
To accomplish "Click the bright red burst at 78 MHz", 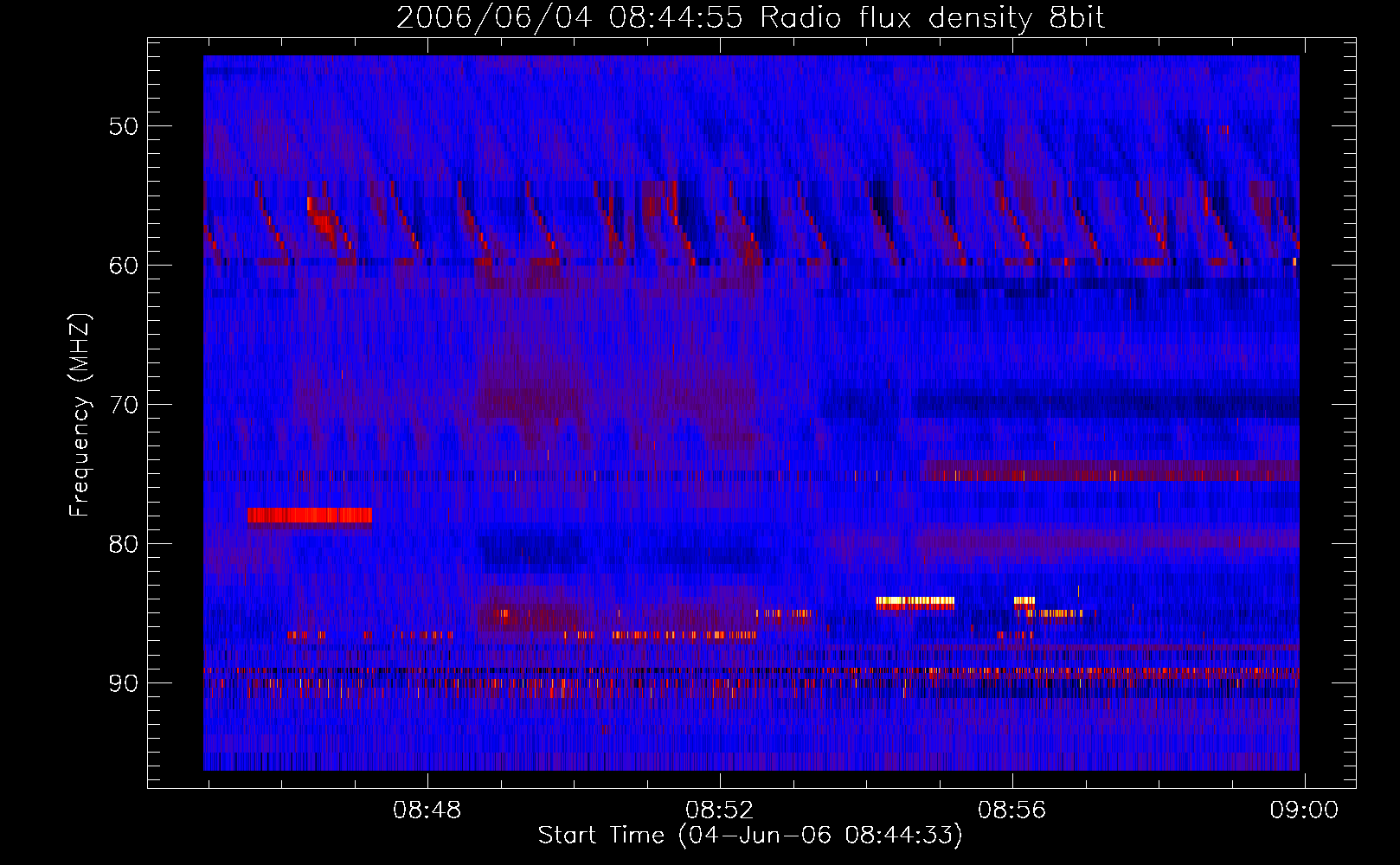I will [310, 516].
